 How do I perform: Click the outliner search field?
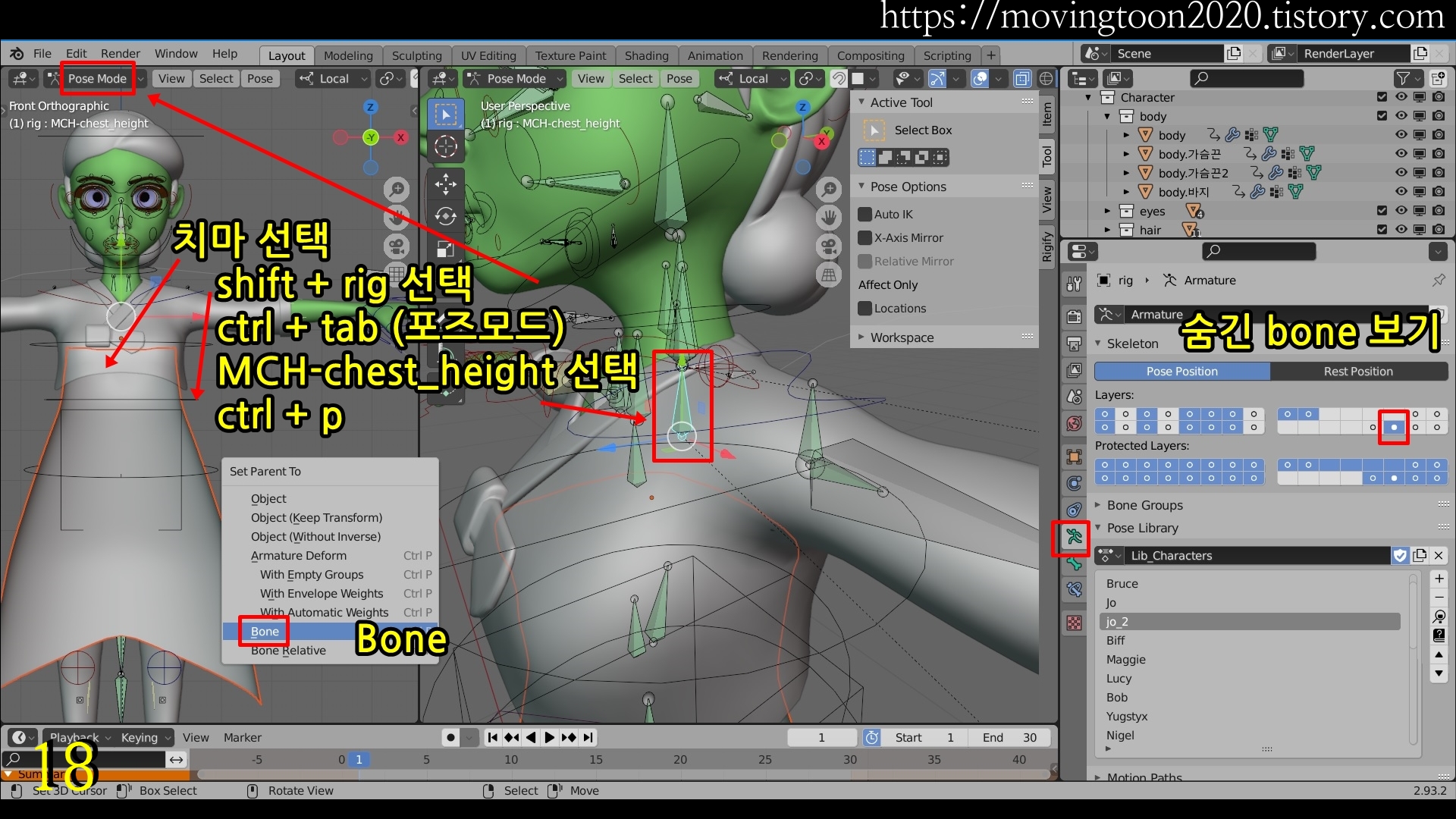tap(1246, 78)
